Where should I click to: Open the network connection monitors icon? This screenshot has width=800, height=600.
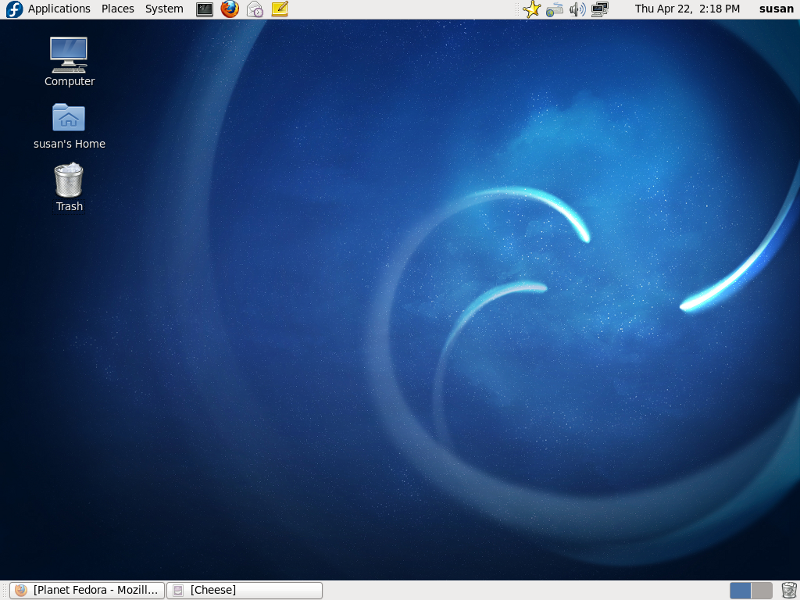[x=600, y=9]
